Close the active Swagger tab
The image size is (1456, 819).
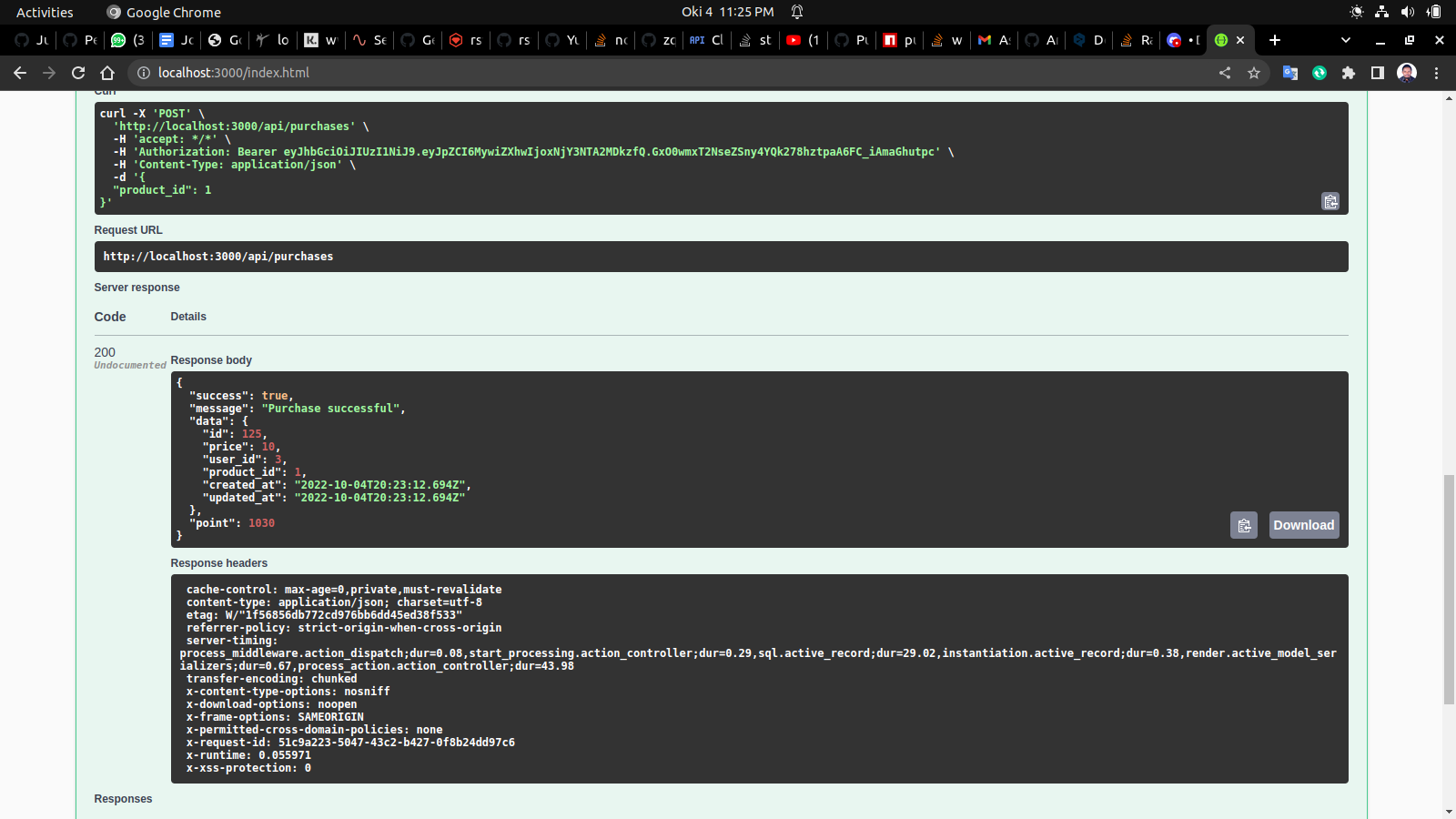pos(1240,40)
